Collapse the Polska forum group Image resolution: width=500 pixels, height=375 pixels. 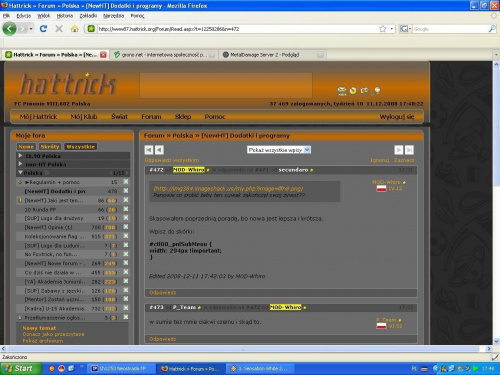(21, 173)
